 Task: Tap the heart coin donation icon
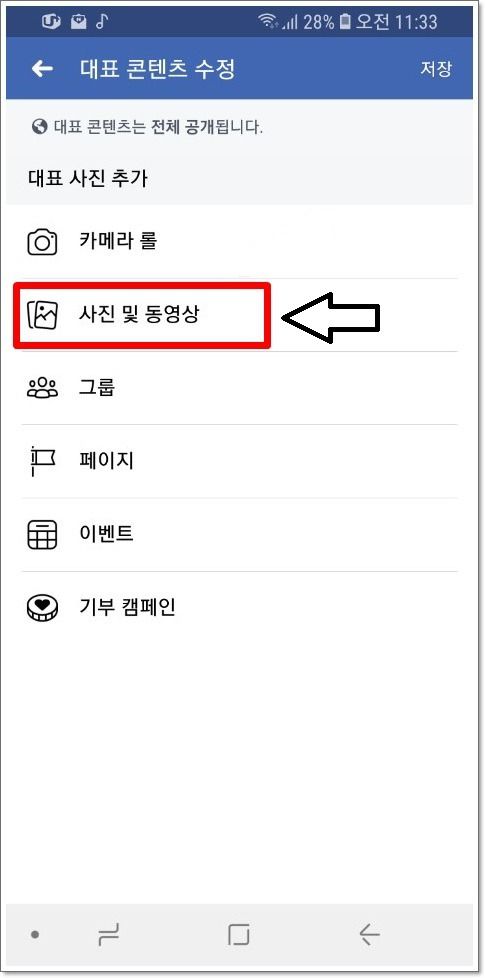click(42, 608)
